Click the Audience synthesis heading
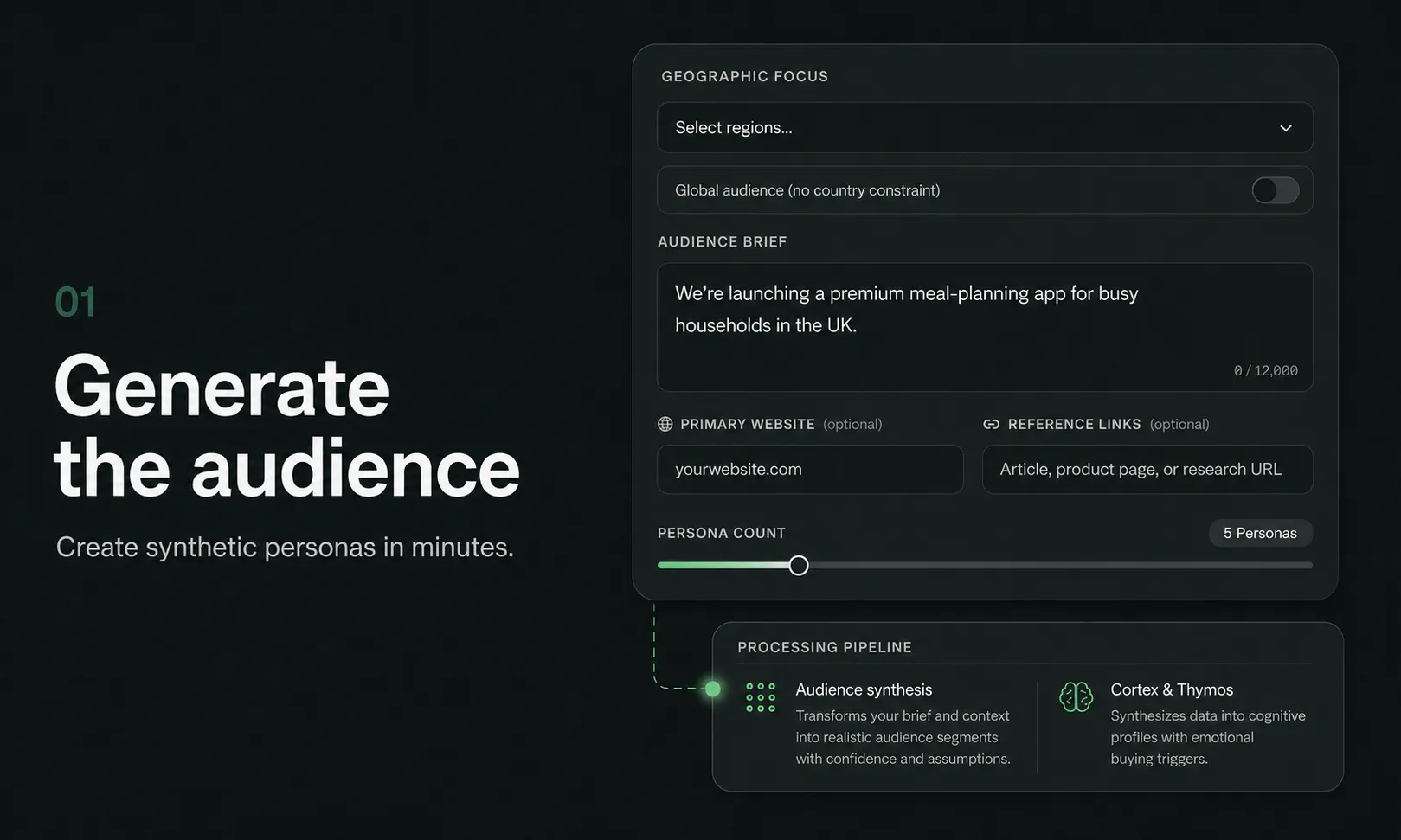The height and width of the screenshot is (840, 1401). [x=864, y=689]
